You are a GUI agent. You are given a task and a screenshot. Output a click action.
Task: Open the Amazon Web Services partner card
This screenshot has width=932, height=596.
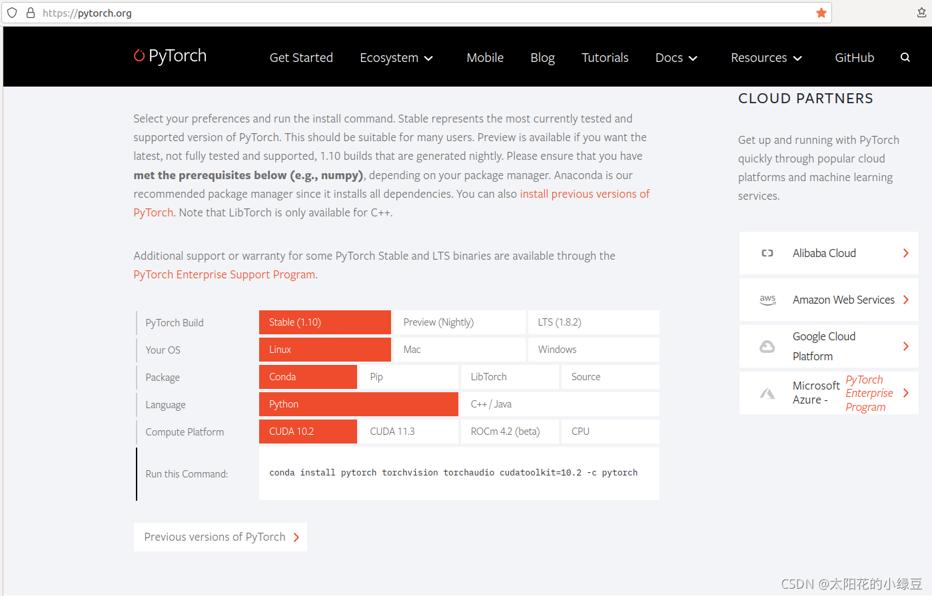(829, 299)
